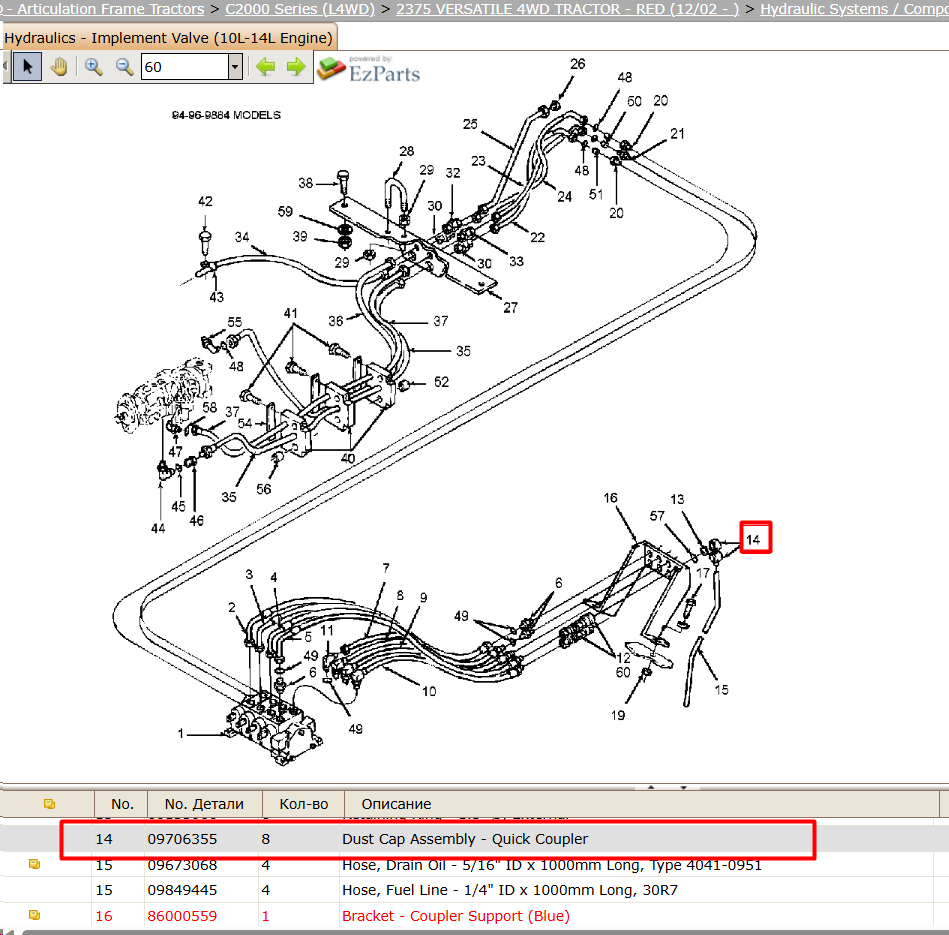Zoom out of the diagram
This screenshot has width=949, height=935.
point(124,67)
